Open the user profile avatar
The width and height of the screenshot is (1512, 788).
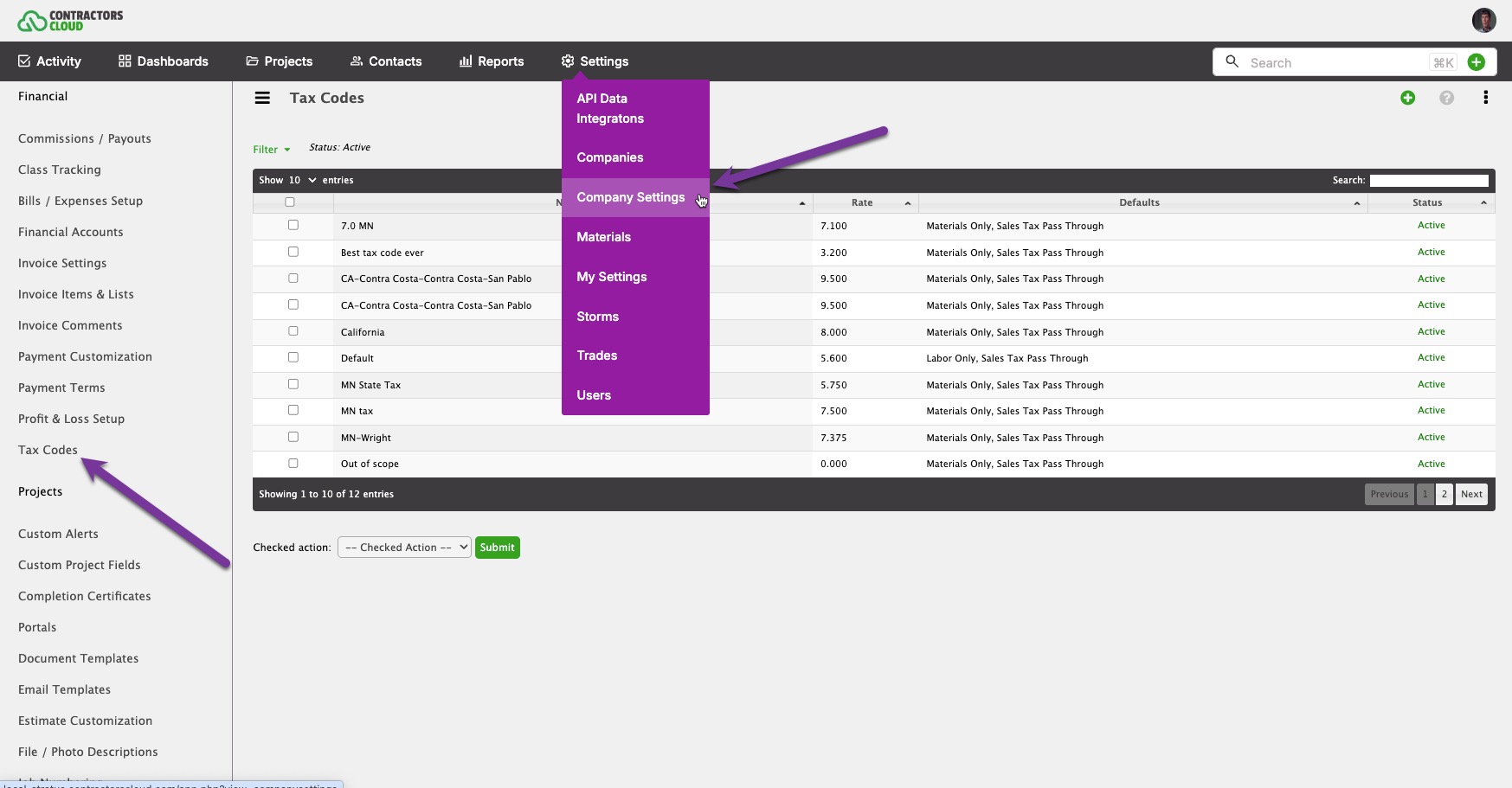pyautogui.click(x=1483, y=20)
